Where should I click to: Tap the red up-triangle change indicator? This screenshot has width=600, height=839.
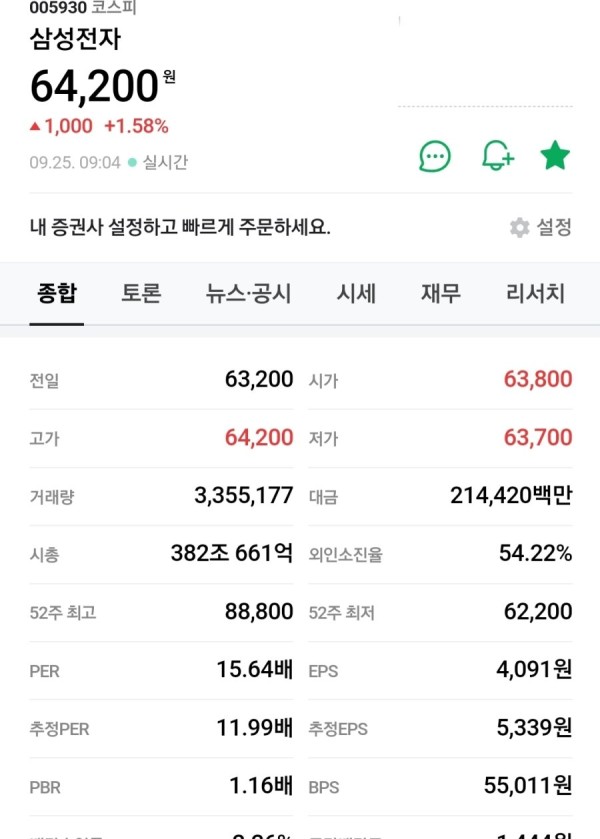tap(35, 126)
